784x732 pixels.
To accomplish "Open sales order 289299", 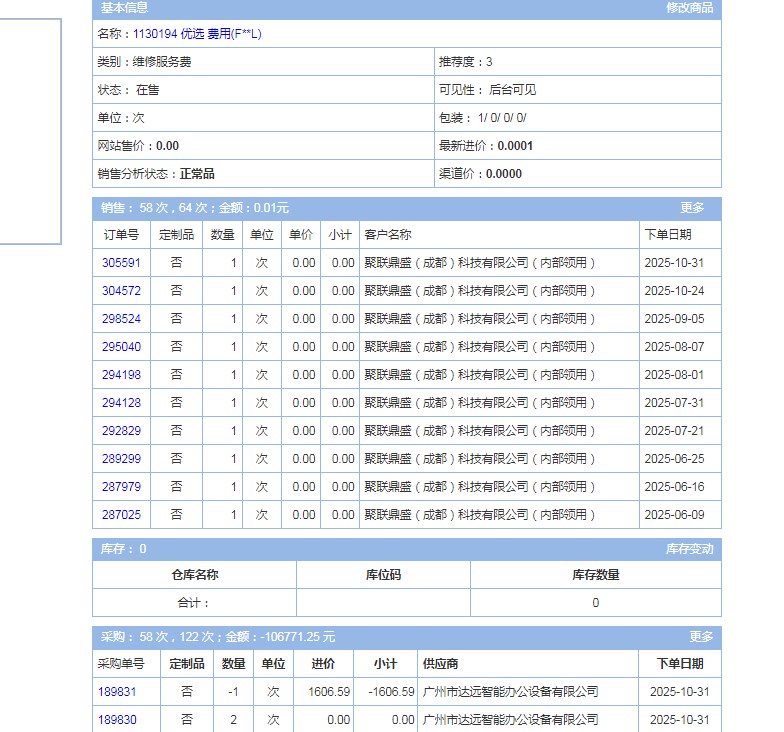I will point(121,459).
